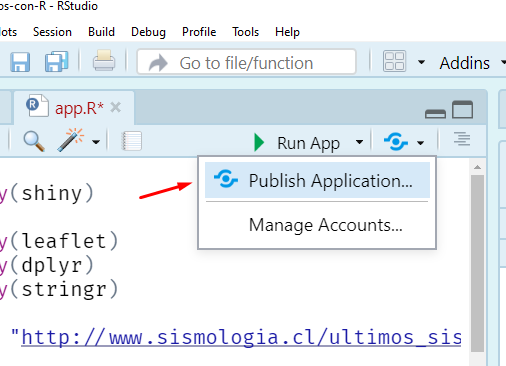
Task: Minimize the source editor pane
Action: tap(435, 114)
